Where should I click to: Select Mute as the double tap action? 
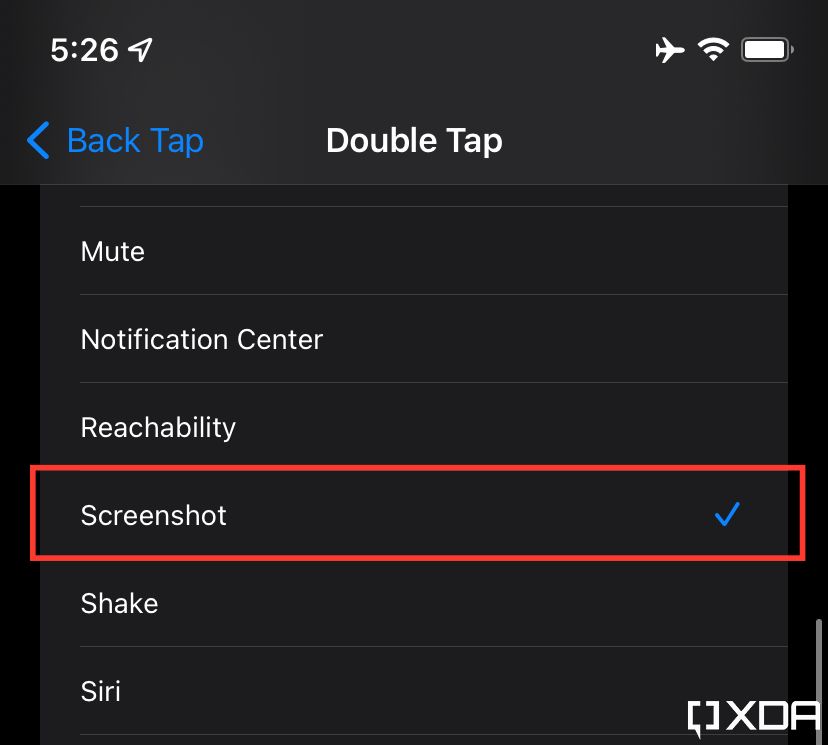112,252
